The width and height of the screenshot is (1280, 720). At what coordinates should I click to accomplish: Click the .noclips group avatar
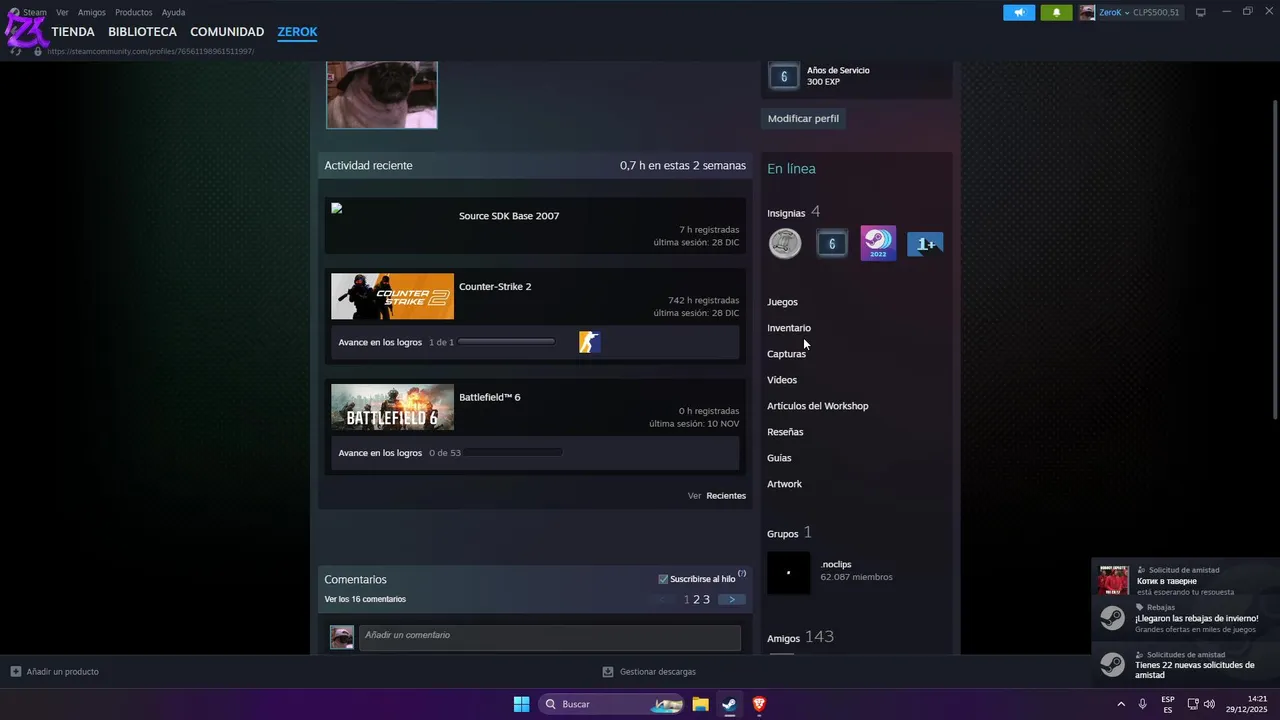click(x=789, y=573)
